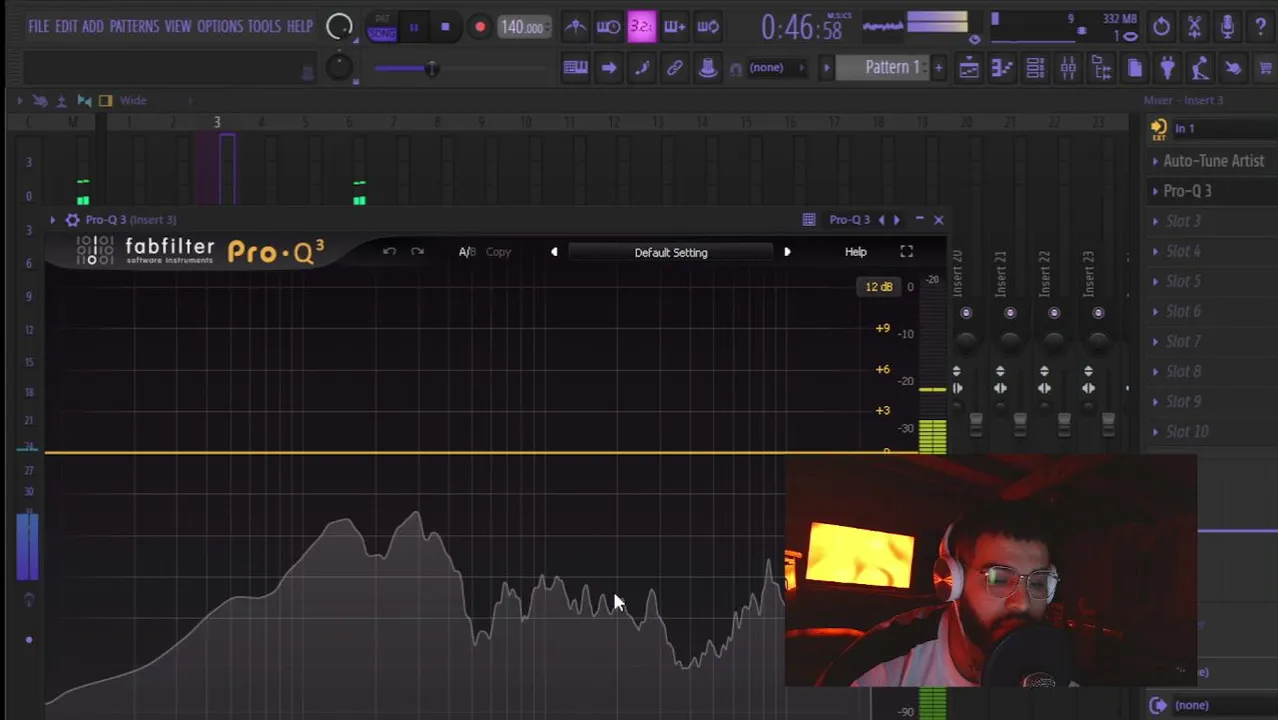
Task: Select empty Slot 5 in mixer
Action: (1212, 281)
